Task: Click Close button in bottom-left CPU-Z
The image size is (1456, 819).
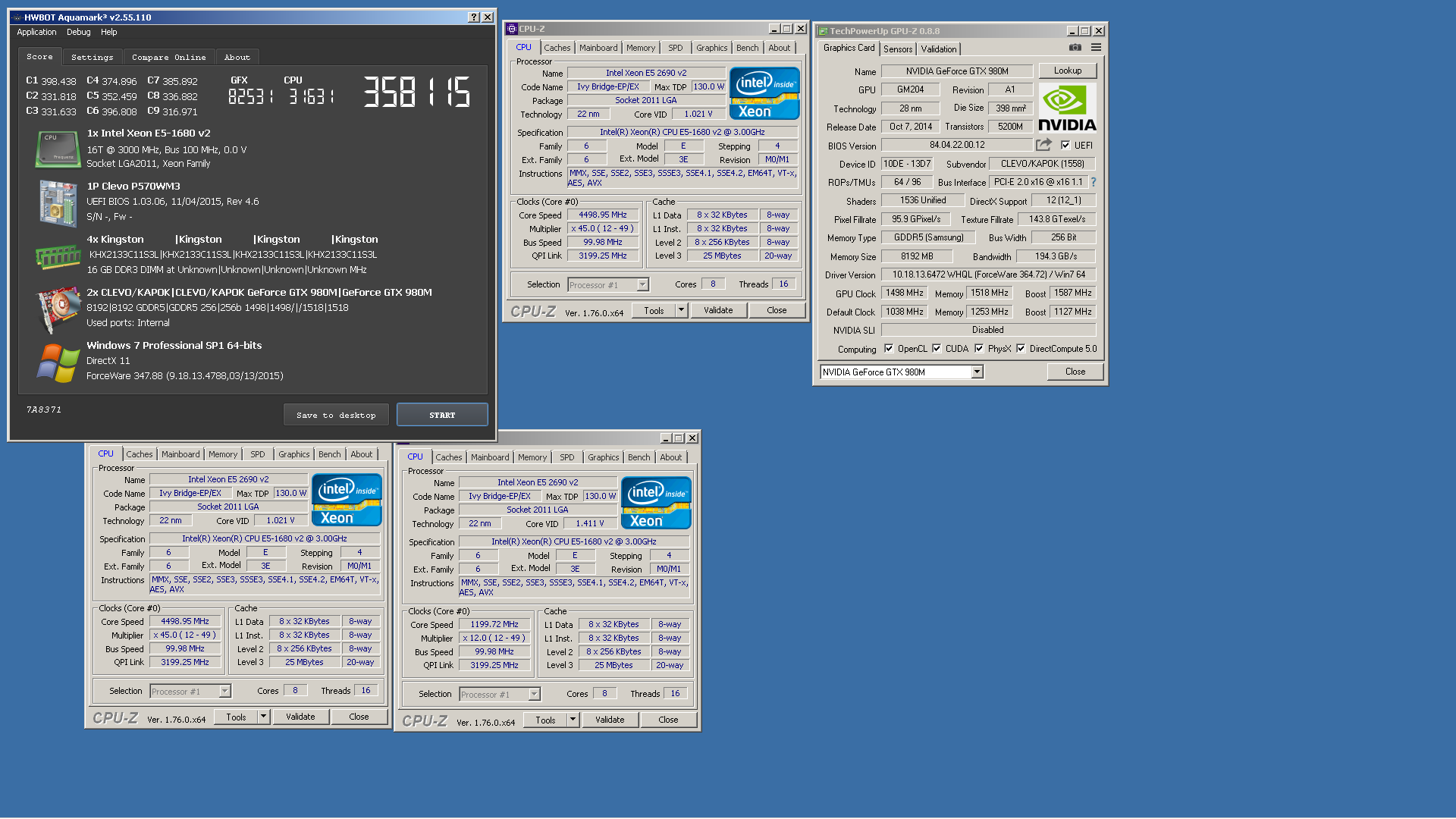Action: point(359,717)
